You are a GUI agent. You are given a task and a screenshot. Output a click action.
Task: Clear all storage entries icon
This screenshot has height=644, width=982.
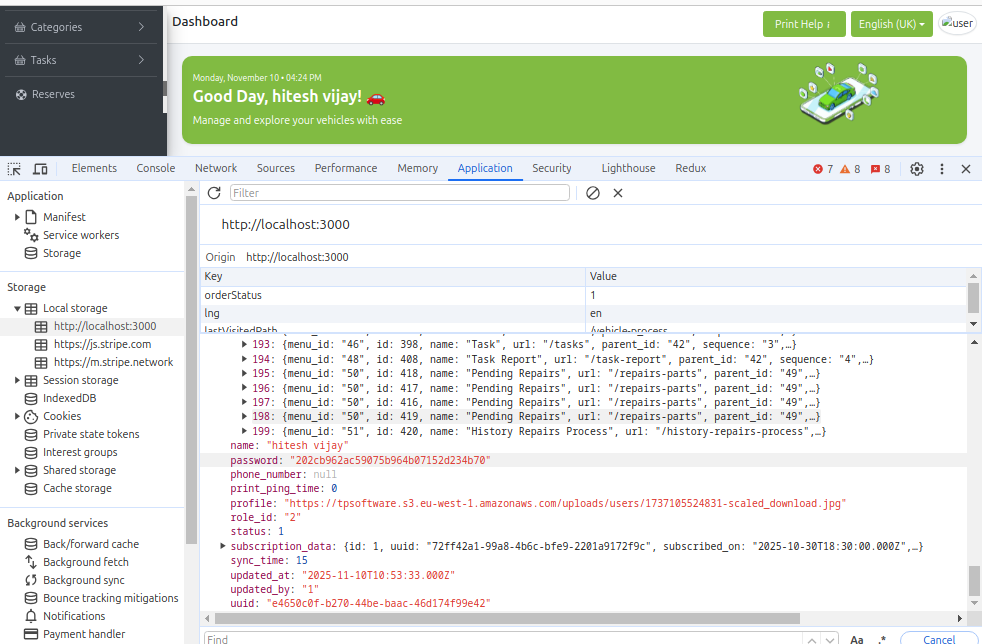[592, 193]
